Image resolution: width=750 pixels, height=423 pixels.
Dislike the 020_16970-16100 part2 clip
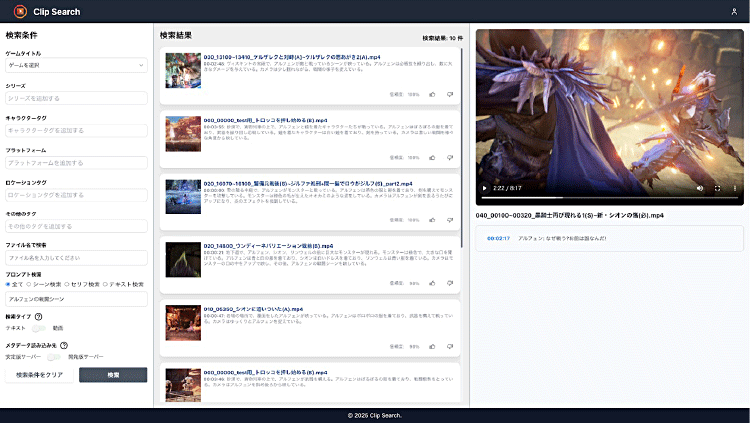pyautogui.click(x=450, y=220)
